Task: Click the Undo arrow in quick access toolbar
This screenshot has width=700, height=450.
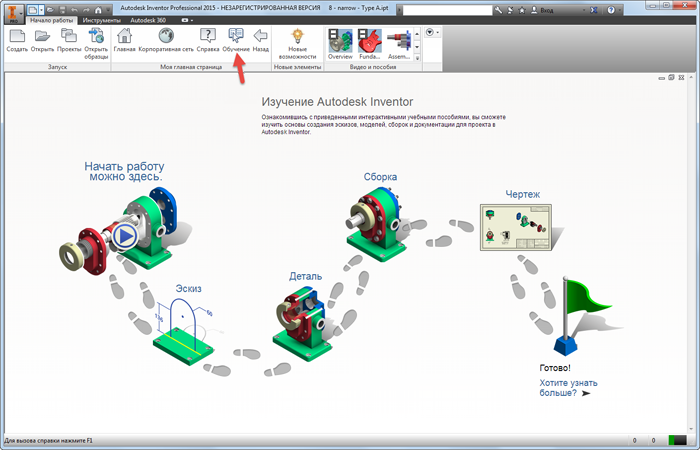Action: pyautogui.click(x=75, y=10)
